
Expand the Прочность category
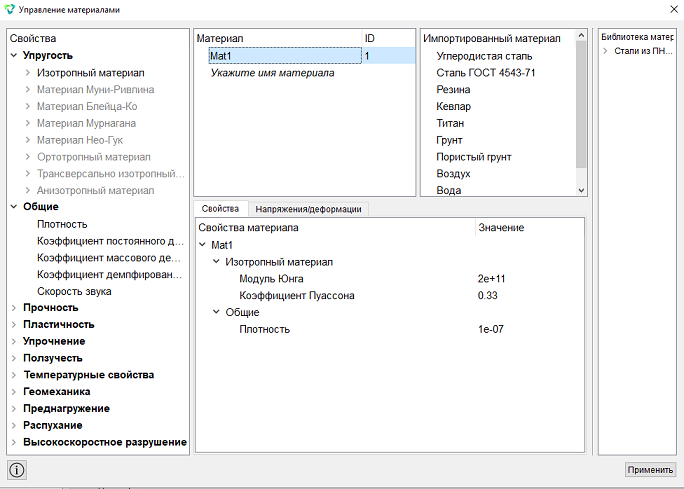(14, 308)
